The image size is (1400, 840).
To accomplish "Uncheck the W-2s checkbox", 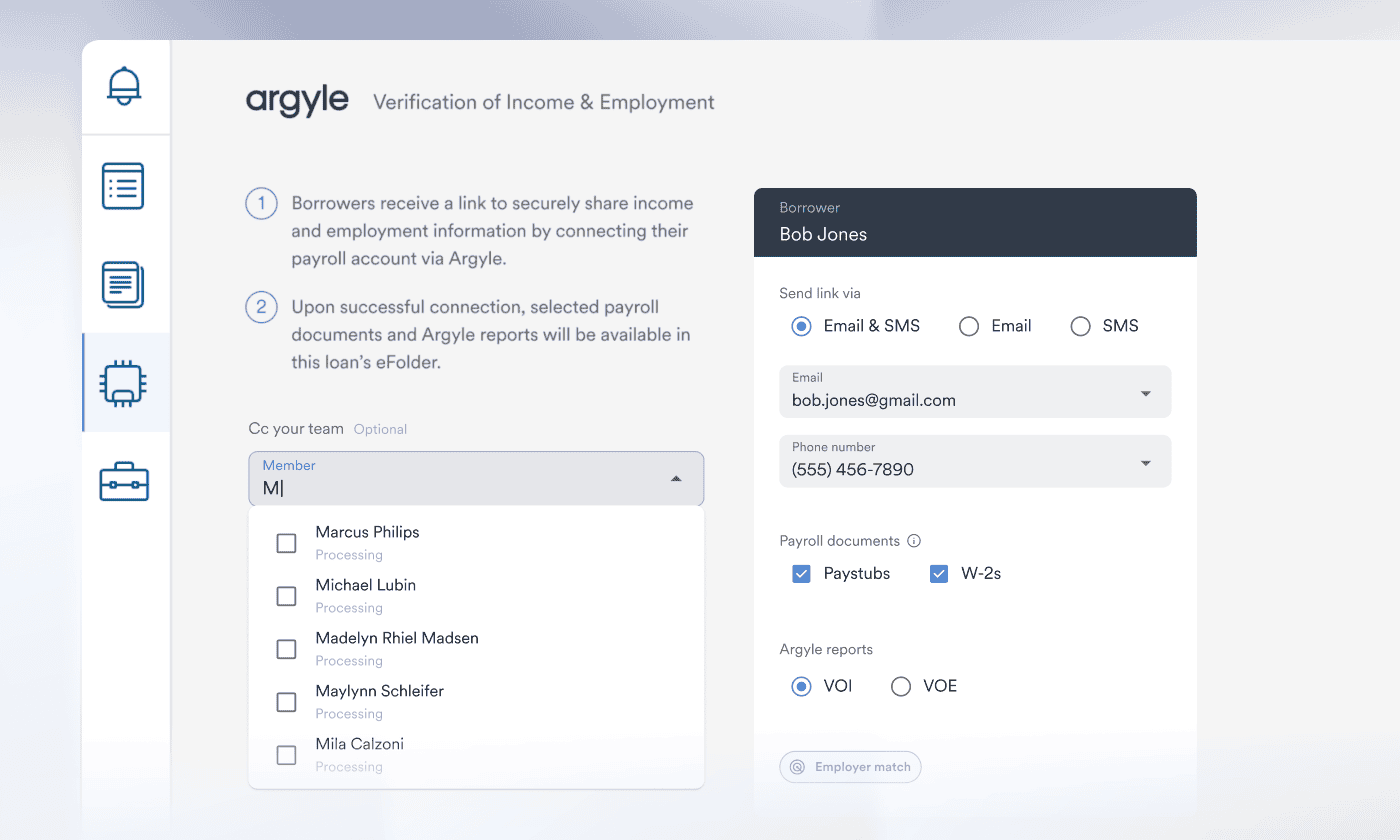I will click(939, 574).
